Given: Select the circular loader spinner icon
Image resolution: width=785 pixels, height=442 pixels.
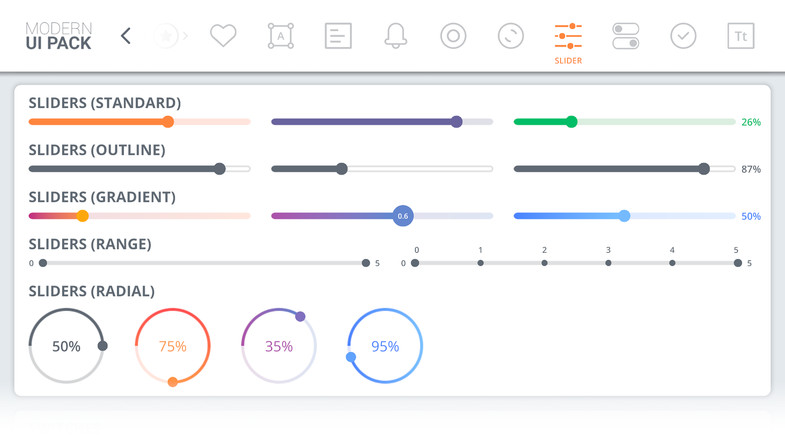Looking at the screenshot, I should (511, 36).
